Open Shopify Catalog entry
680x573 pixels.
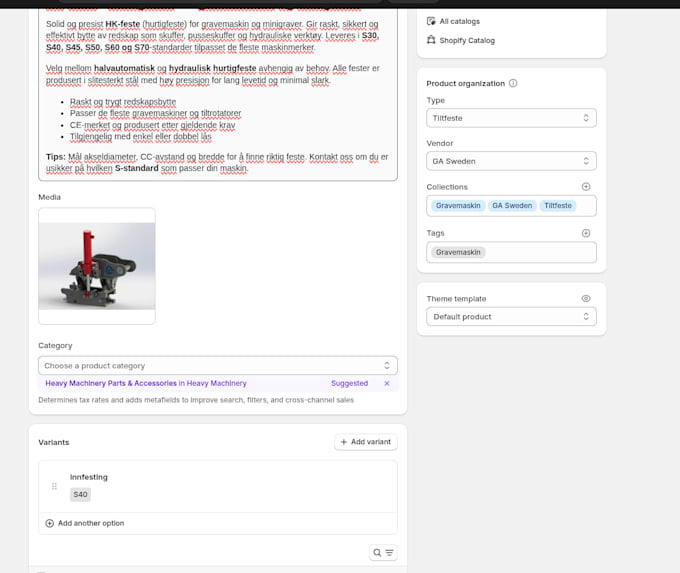(x=467, y=40)
